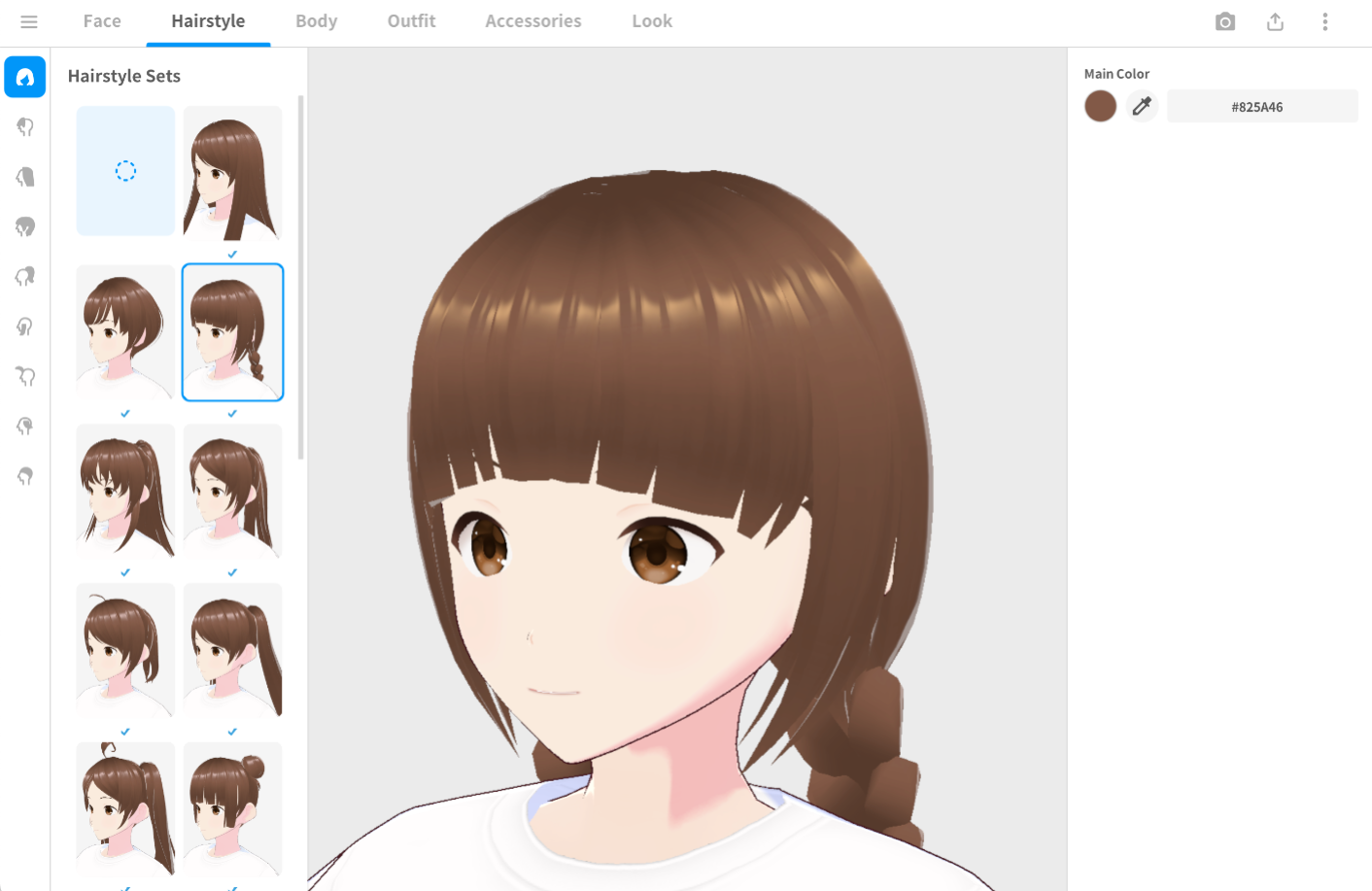Pick the short bob hairstyle preset
This screenshot has height=891, width=1372.
coord(125,332)
